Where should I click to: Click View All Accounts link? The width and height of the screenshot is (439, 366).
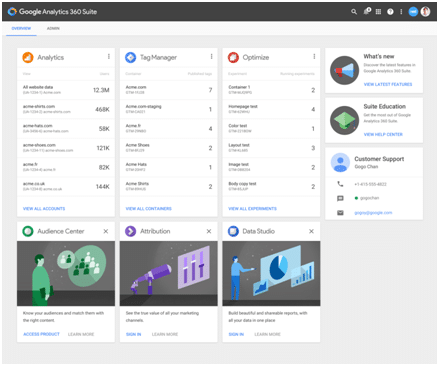[x=44, y=209]
